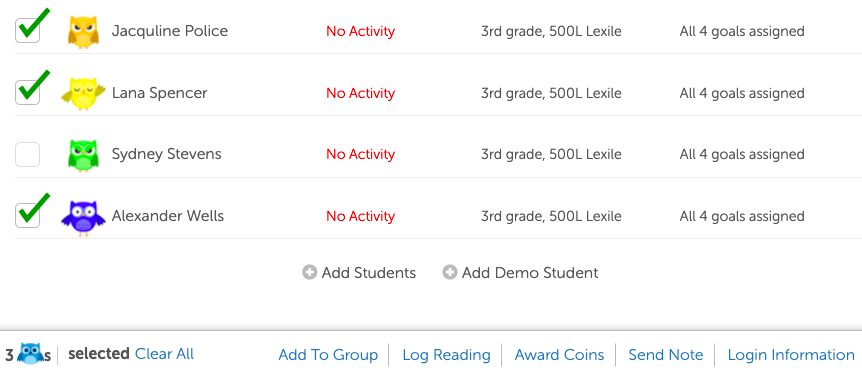
Task: Send Note to selected students
Action: pos(666,355)
